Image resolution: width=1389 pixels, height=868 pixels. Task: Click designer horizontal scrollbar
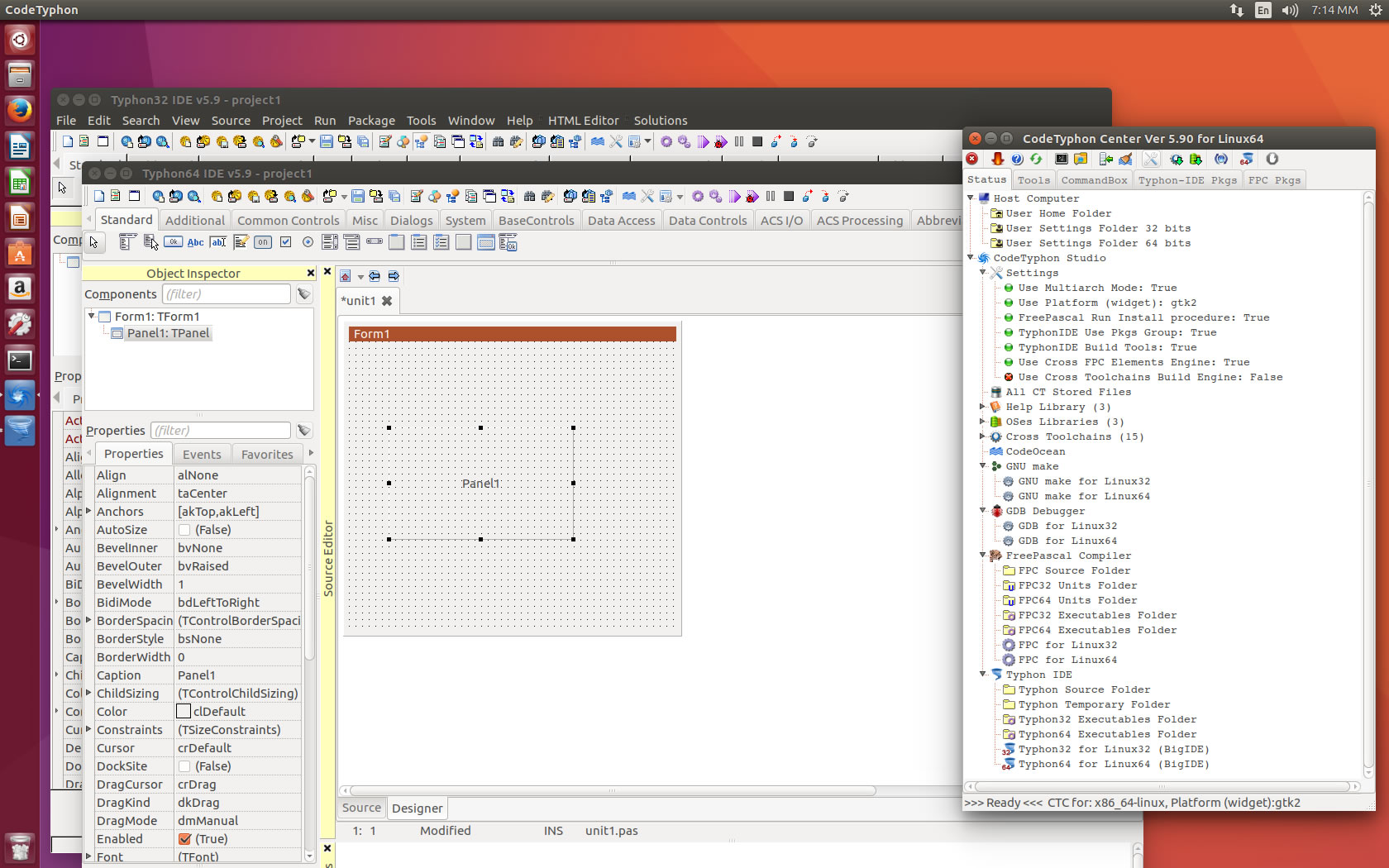pos(612,790)
